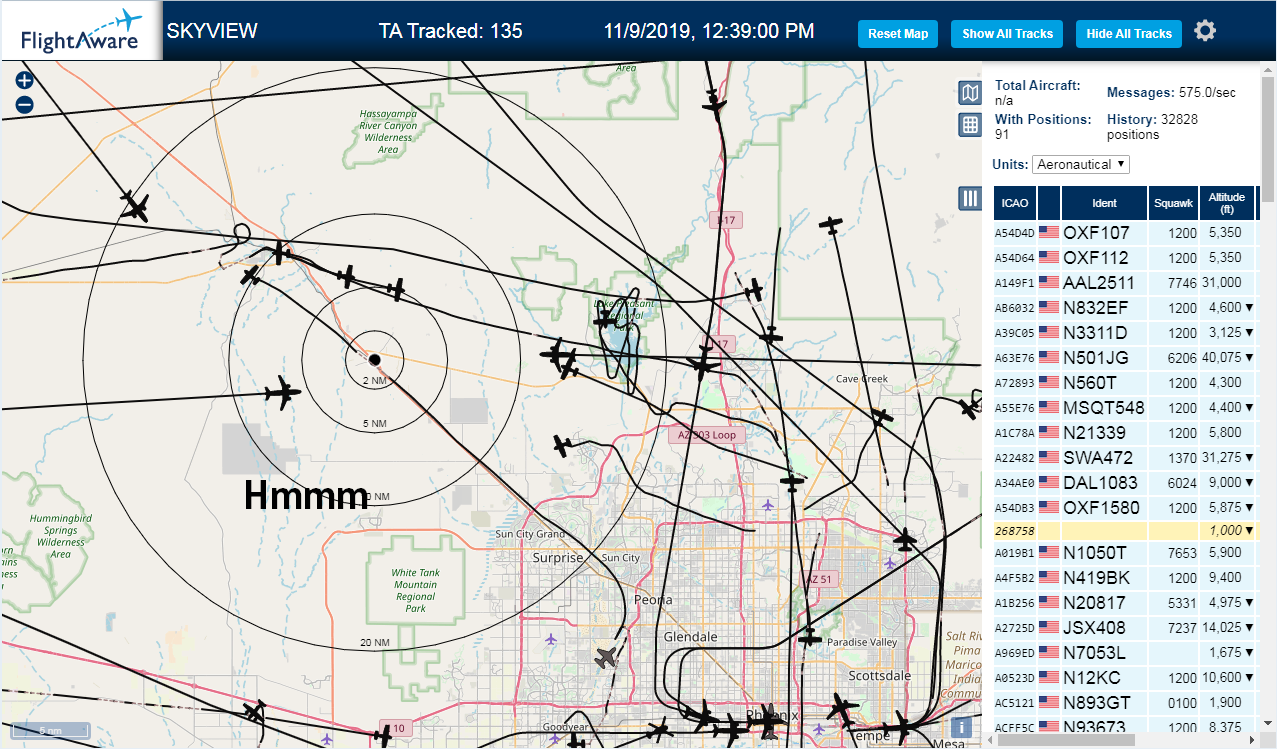Select the N893GT aircraft row
Image resolution: width=1277 pixels, height=749 pixels.
(1127, 702)
